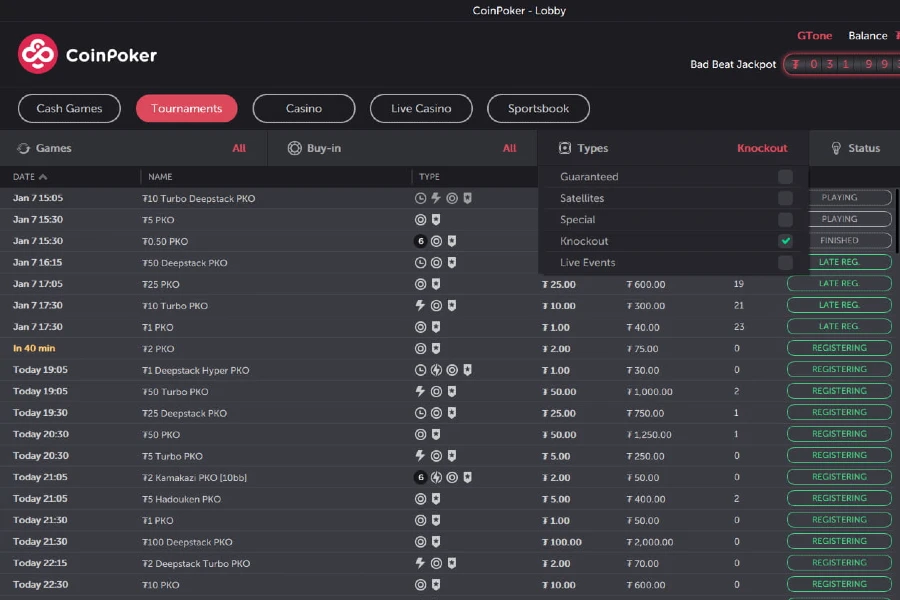Click the 6-max icon on the 0.50 PKO row
The image size is (900, 600).
tap(420, 241)
